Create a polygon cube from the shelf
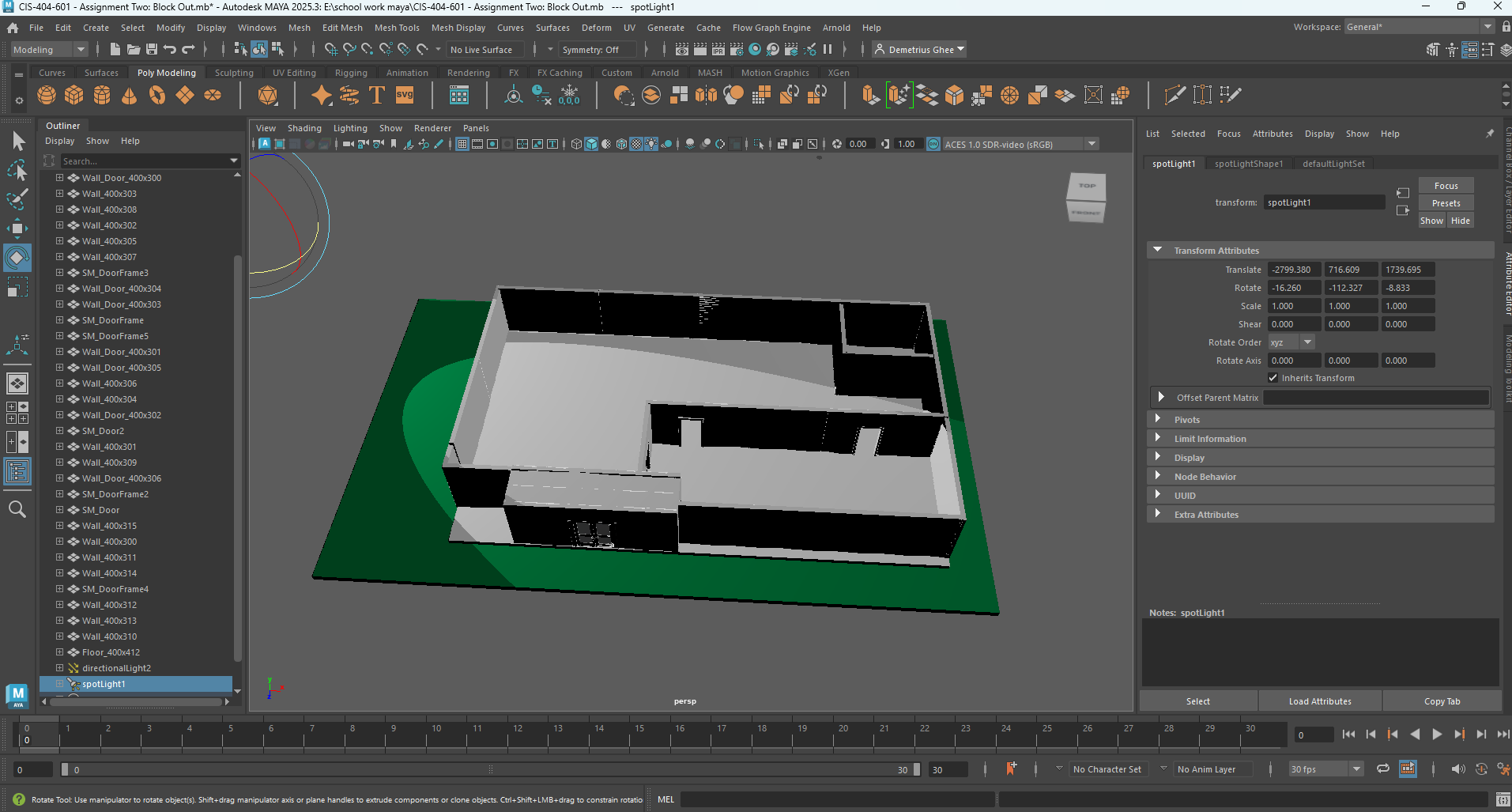This screenshot has height=812, width=1512. coord(74,95)
